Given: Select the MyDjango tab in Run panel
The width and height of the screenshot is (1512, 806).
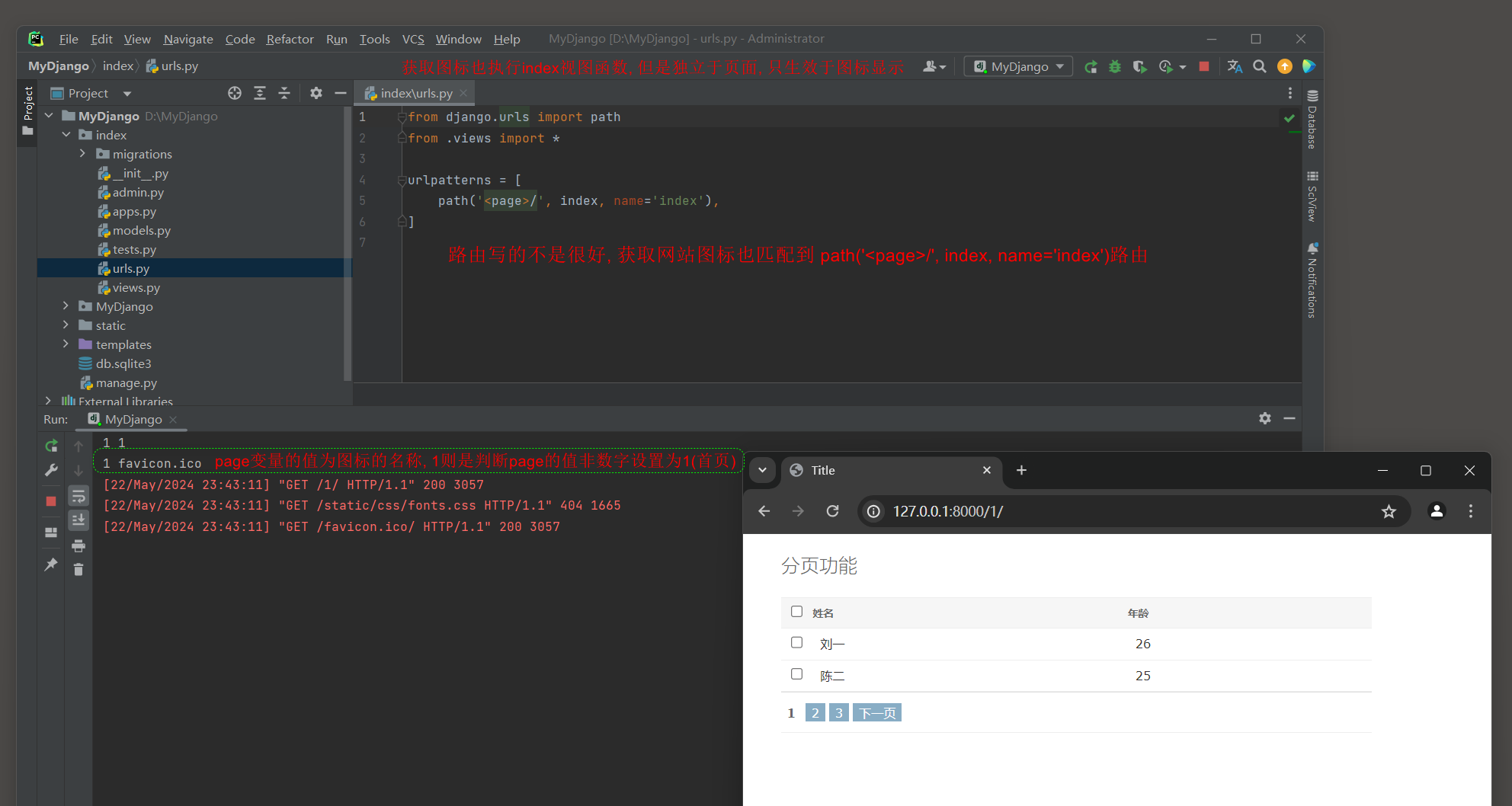Looking at the screenshot, I should pos(133,419).
